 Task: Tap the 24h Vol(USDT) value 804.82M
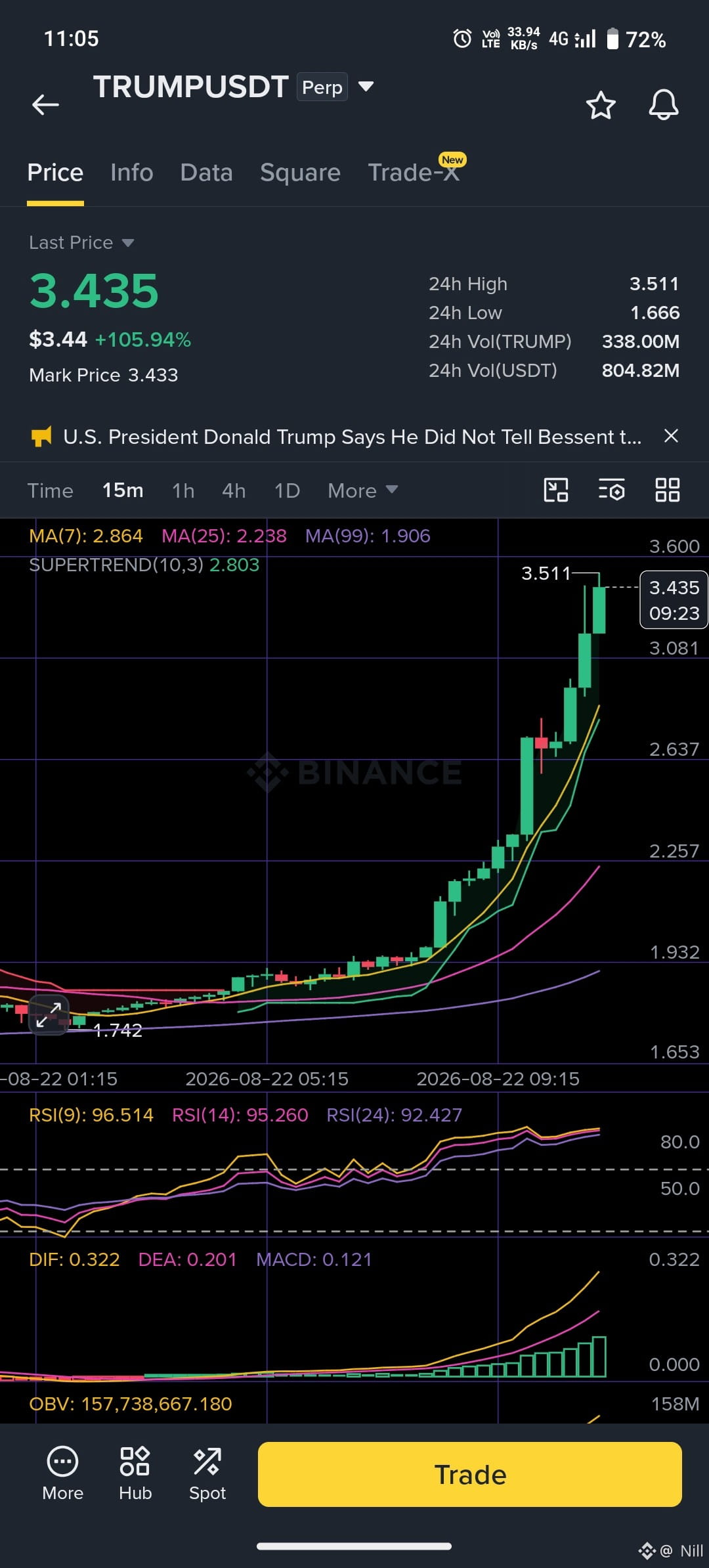point(641,370)
